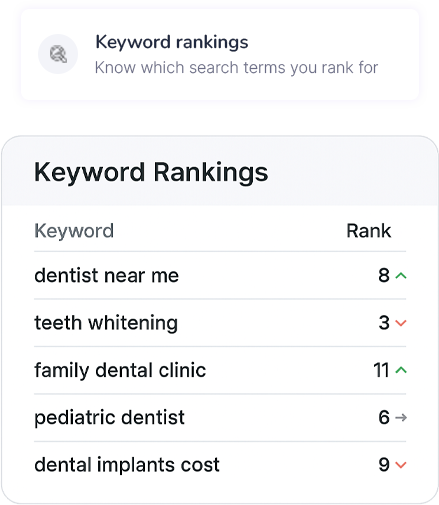Open the Keyword rankings feature card
This screenshot has width=439, height=505.
tap(220, 54)
